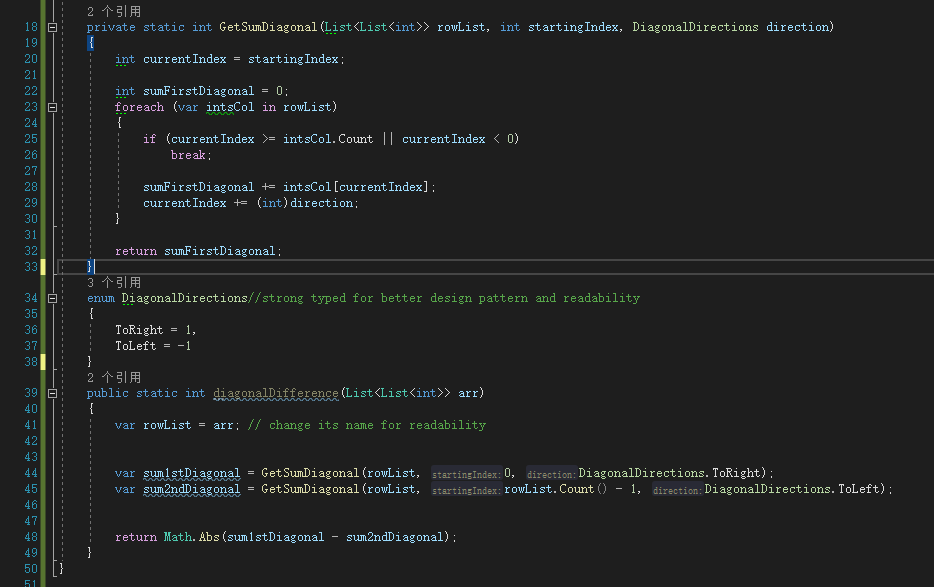Click line number 44 in the gutter
The height and width of the screenshot is (587, 934).
point(31,473)
